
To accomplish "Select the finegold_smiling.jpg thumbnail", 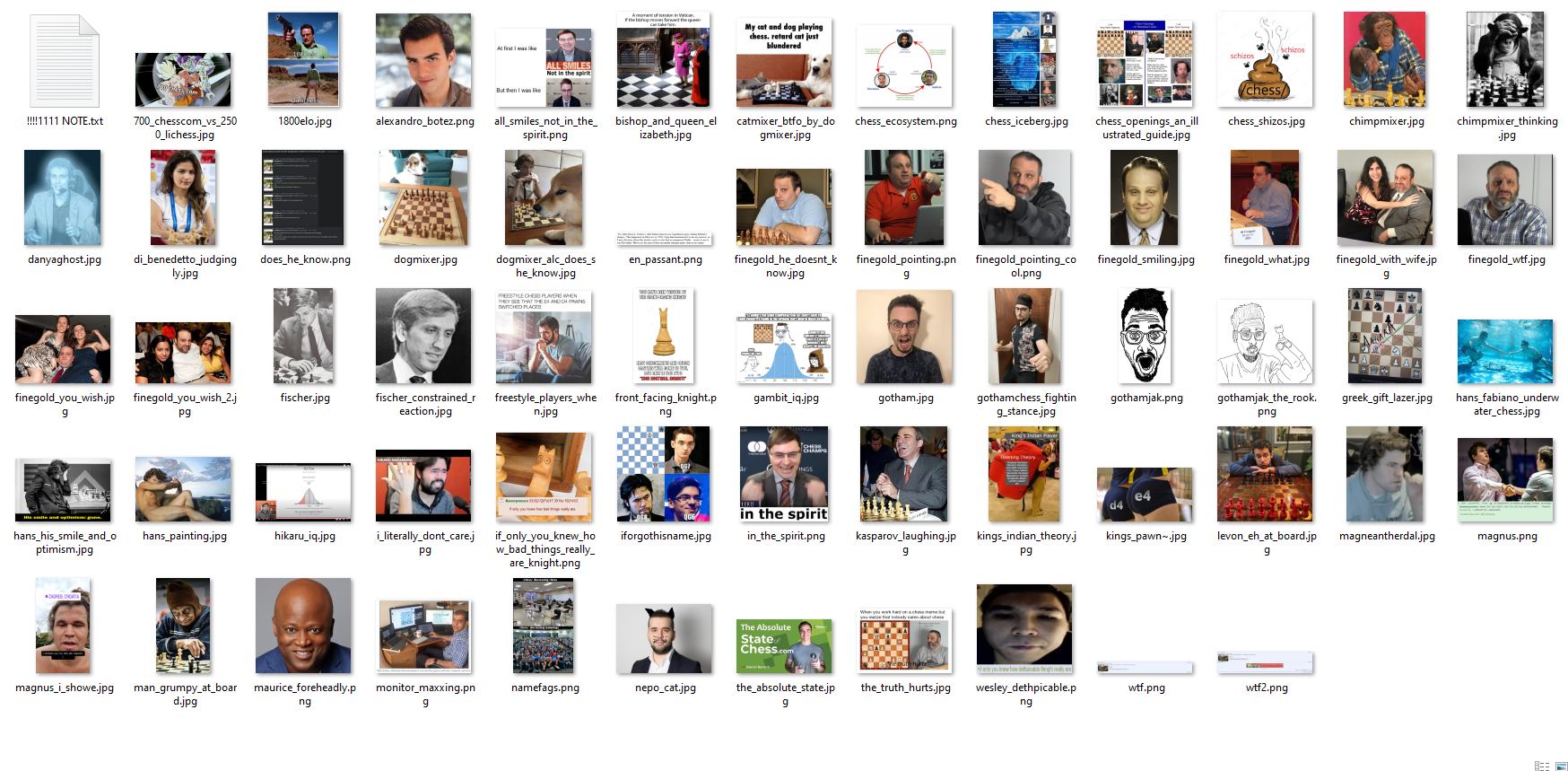I will point(1145,197).
